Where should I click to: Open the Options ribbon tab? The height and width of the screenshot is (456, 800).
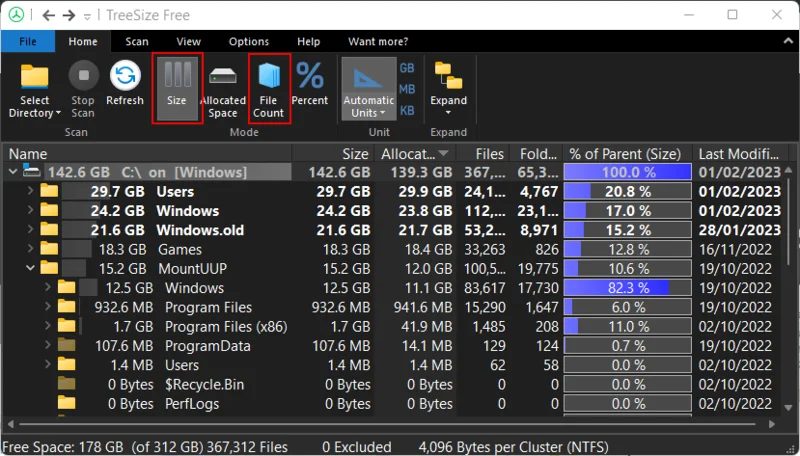point(248,42)
